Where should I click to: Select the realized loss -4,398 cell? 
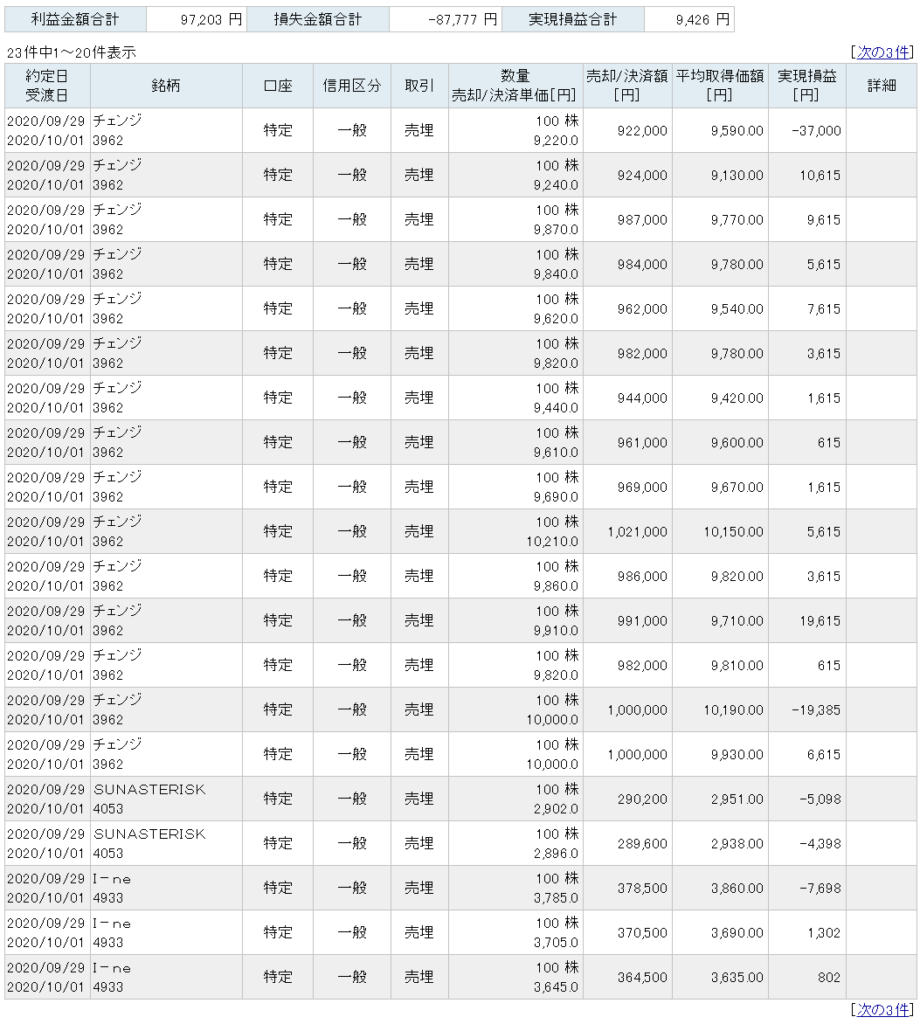click(x=807, y=844)
